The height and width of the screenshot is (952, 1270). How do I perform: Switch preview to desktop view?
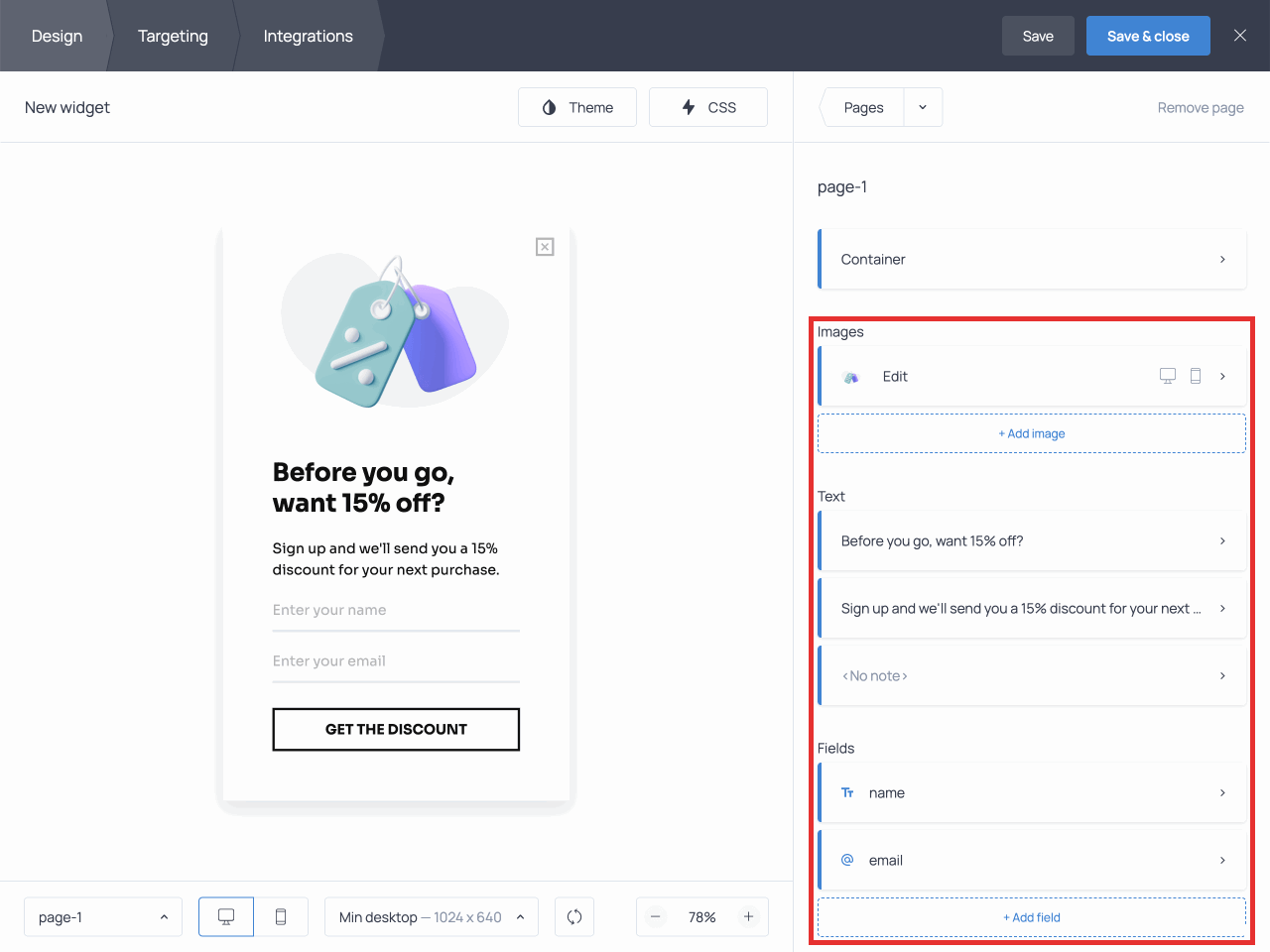pos(225,916)
